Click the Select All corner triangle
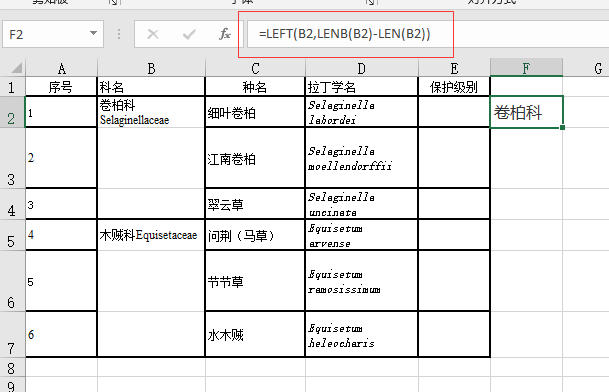Viewport: 609px width, 392px height. pyautogui.click(x=16, y=68)
